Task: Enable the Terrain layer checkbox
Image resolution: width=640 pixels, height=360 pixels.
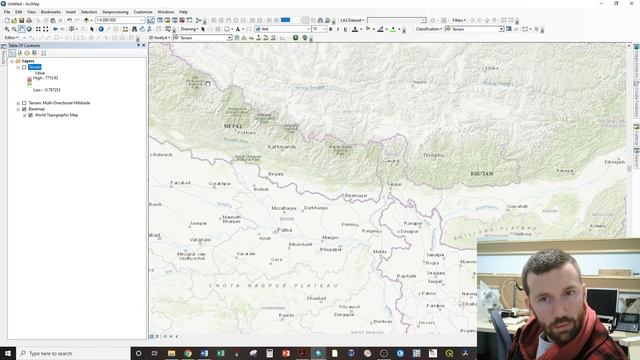Action: [24, 67]
